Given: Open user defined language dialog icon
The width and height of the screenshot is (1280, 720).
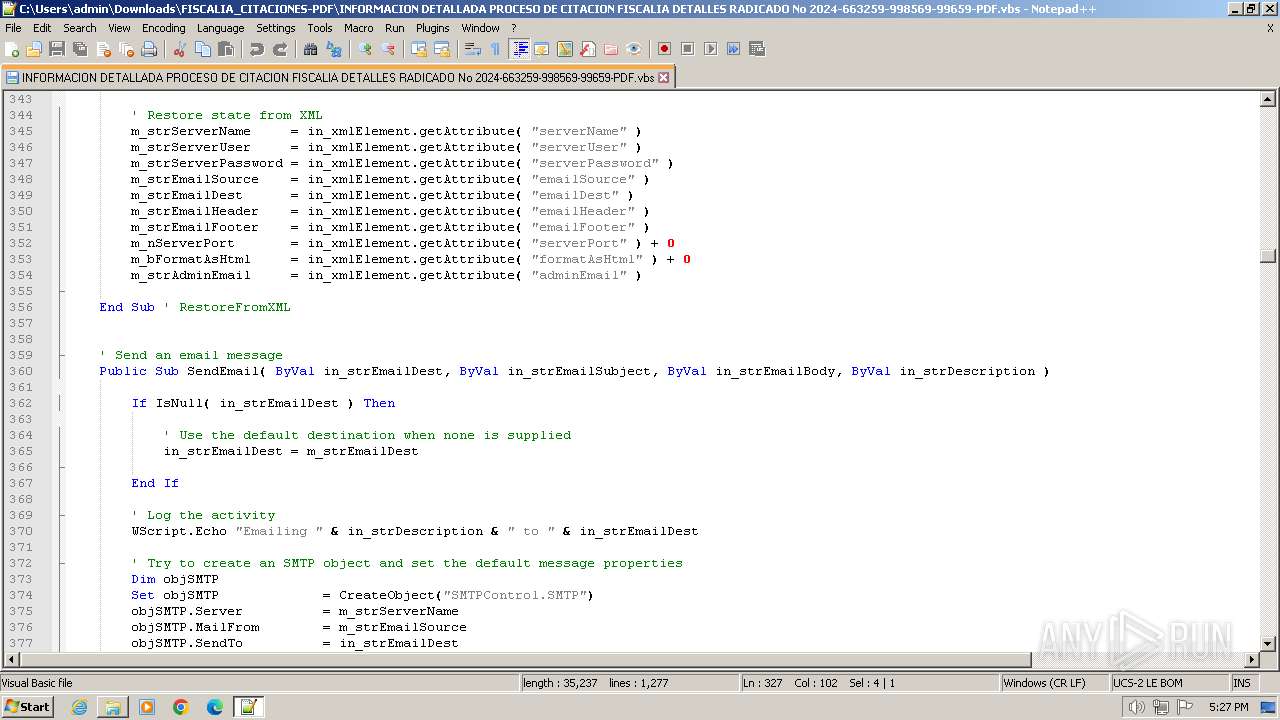Looking at the screenshot, I should coord(542,49).
